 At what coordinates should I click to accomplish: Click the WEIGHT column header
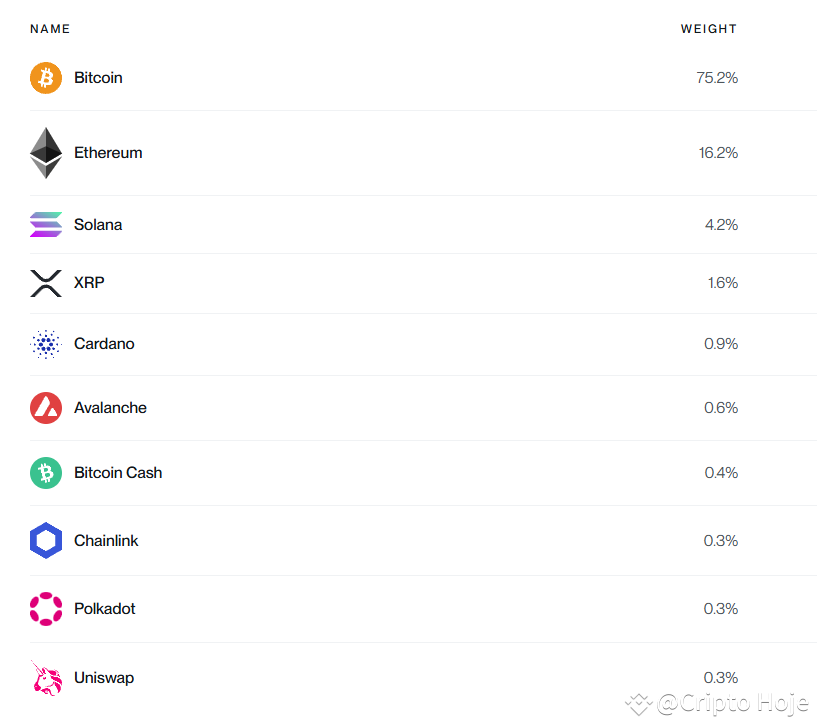[708, 29]
